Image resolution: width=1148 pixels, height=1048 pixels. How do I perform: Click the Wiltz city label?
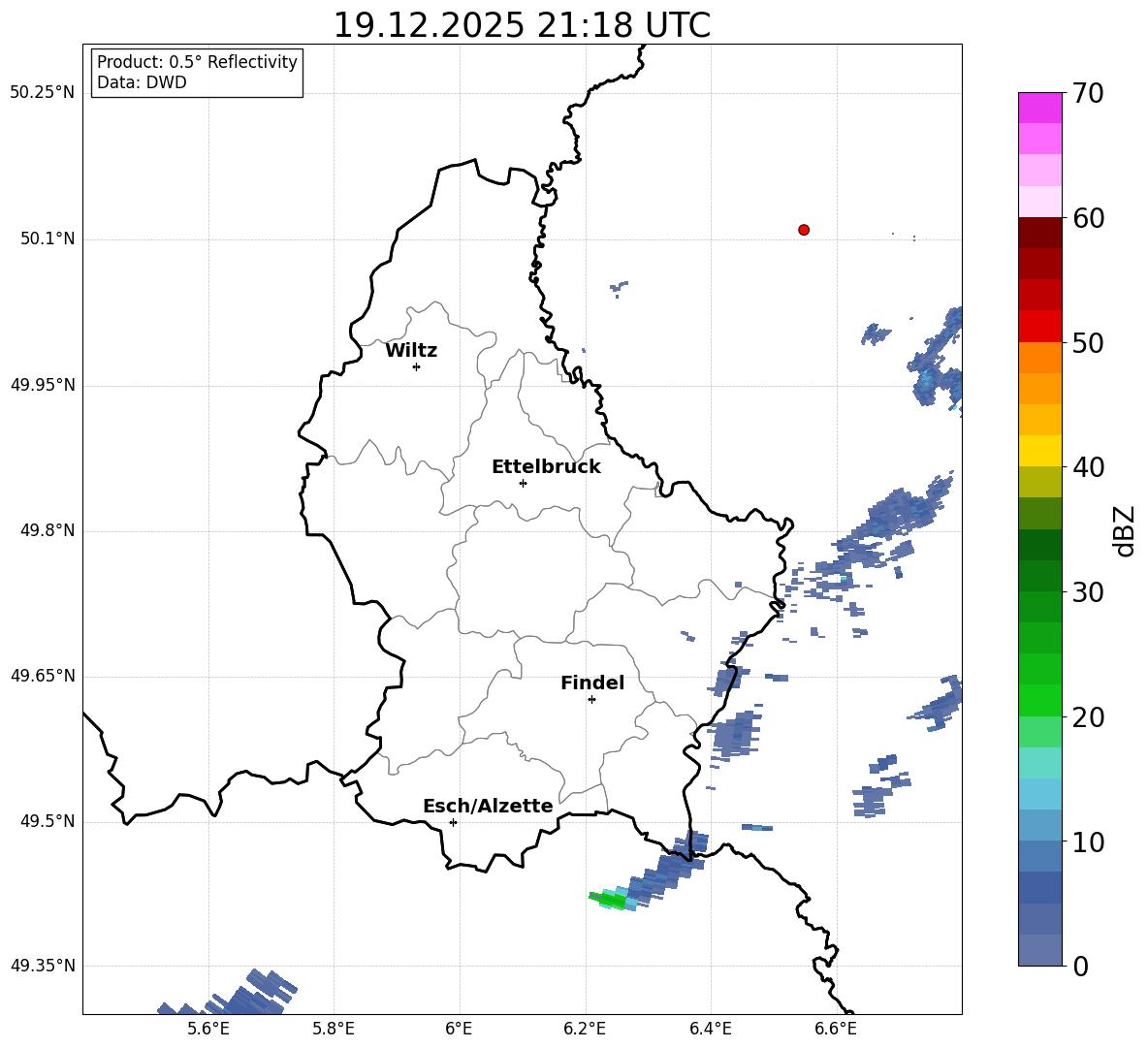411,351
